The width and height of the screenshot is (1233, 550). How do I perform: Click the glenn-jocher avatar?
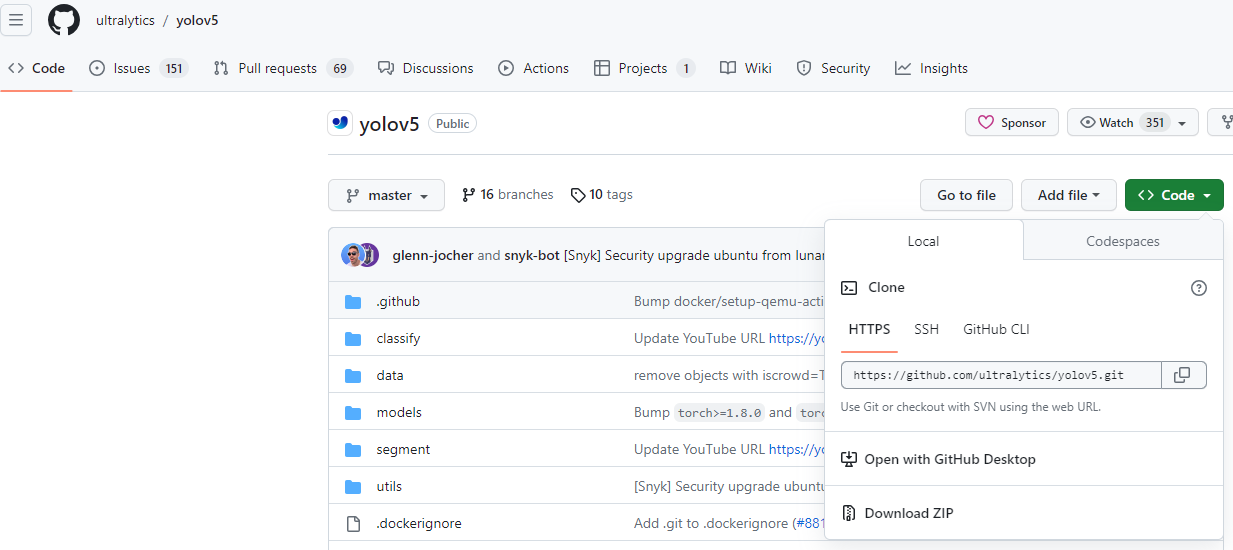[x=351, y=255]
